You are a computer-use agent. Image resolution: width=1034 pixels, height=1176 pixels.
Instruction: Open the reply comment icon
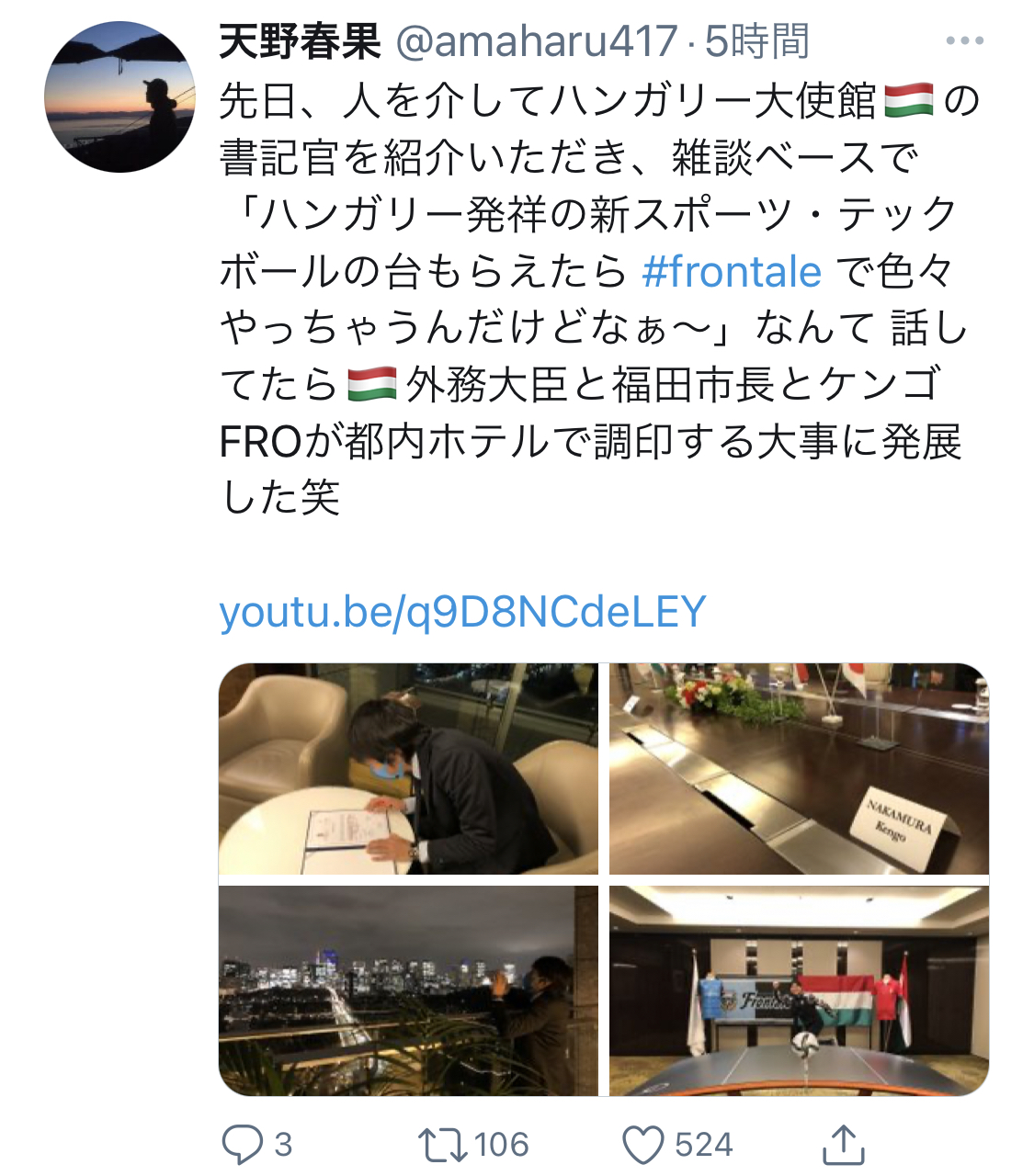tap(243, 1145)
